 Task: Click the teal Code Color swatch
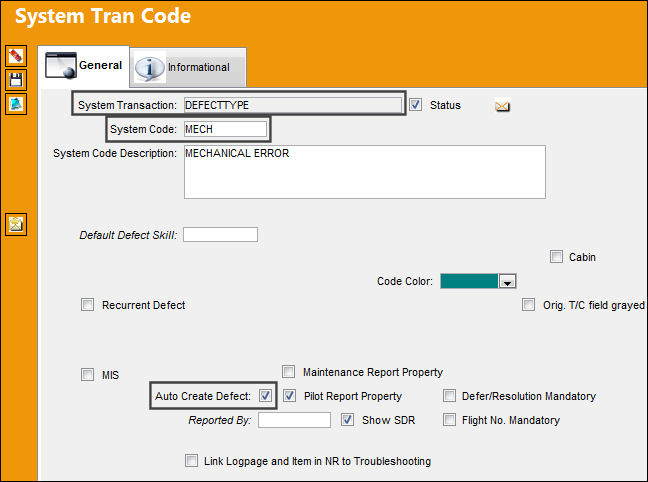(x=469, y=281)
